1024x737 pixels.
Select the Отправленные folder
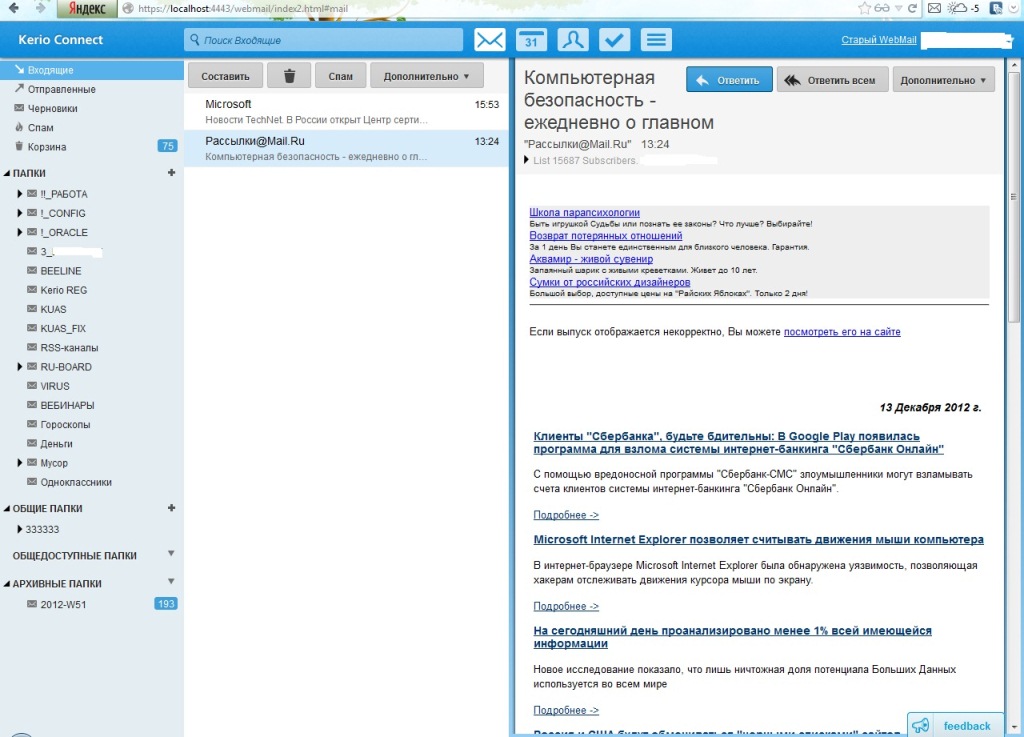pyautogui.click(x=61, y=90)
